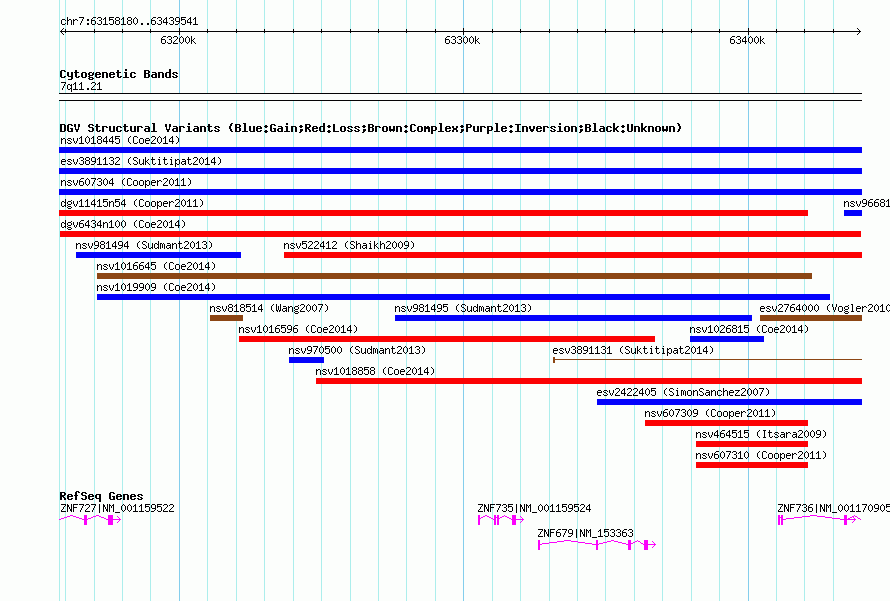
Task: Click the small blue bar of nsv970500
Action: [307, 360]
